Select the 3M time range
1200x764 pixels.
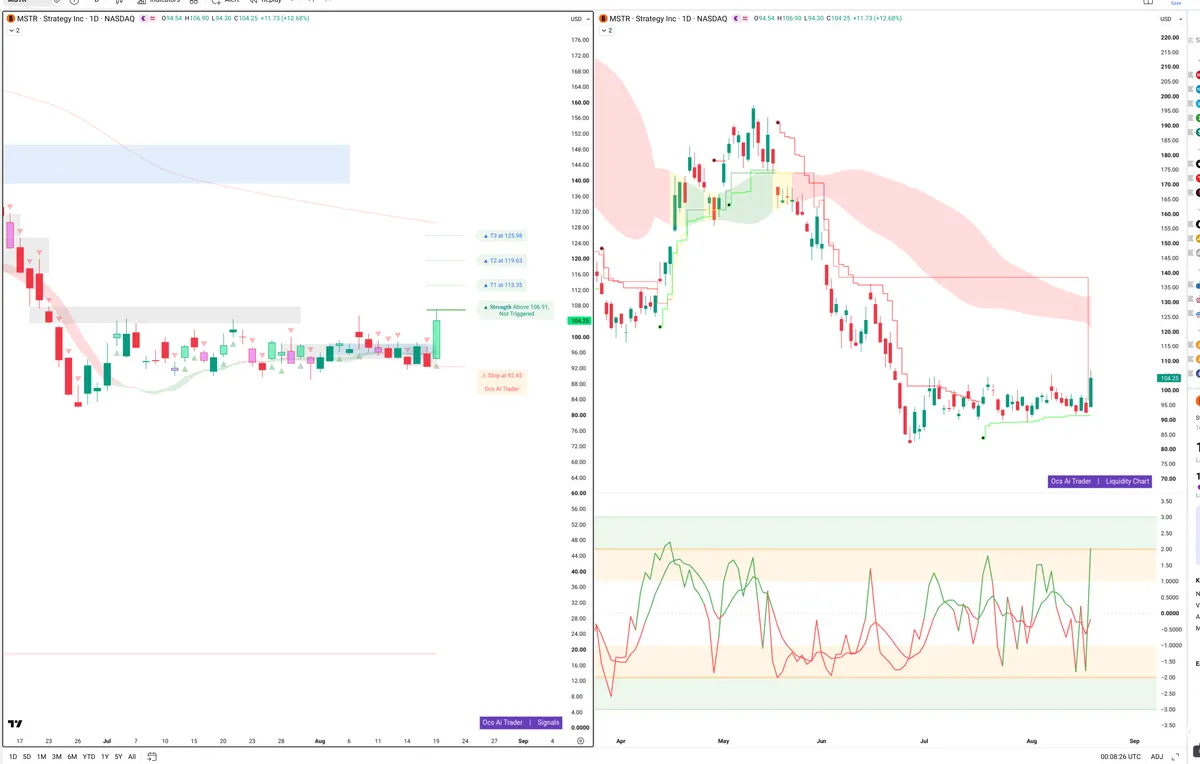(x=57, y=757)
